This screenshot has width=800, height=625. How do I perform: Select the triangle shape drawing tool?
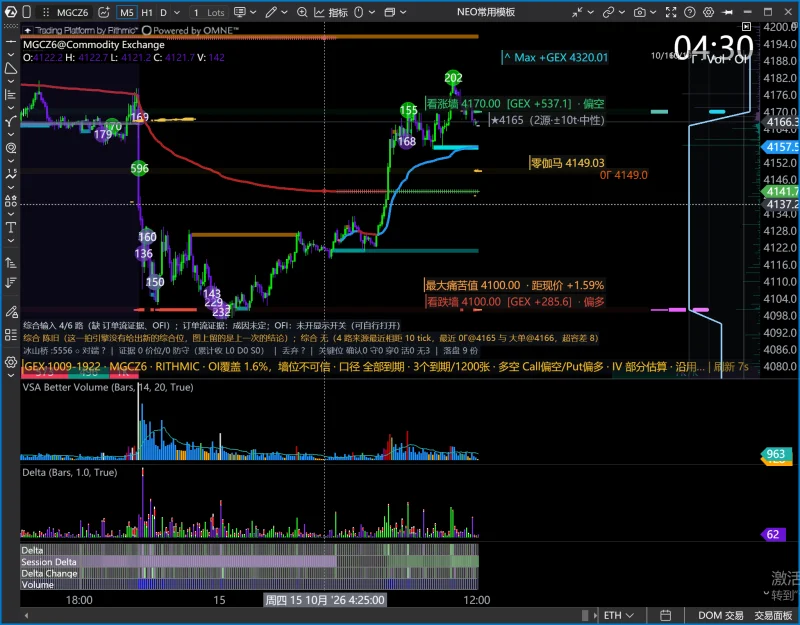[x=11, y=68]
